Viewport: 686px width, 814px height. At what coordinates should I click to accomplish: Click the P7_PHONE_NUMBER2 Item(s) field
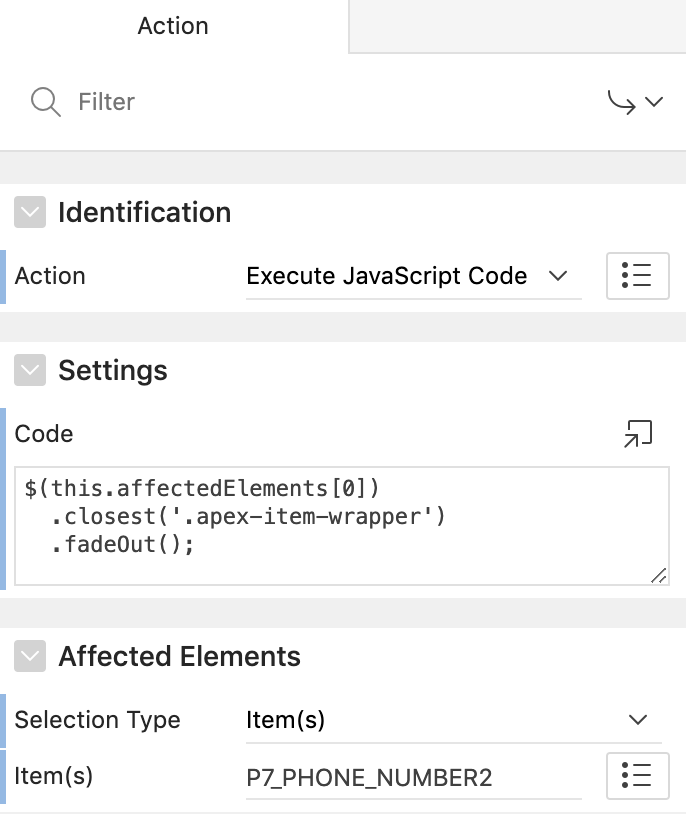412,777
